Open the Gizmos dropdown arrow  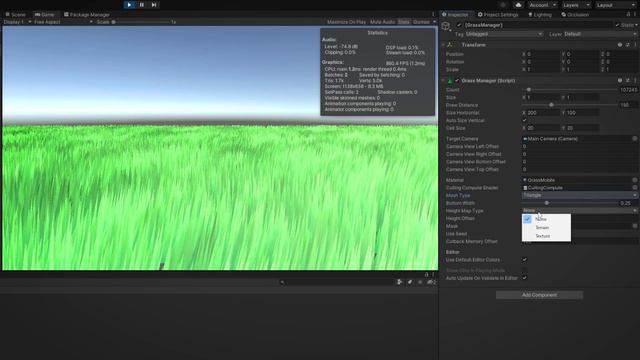(x=434, y=22)
